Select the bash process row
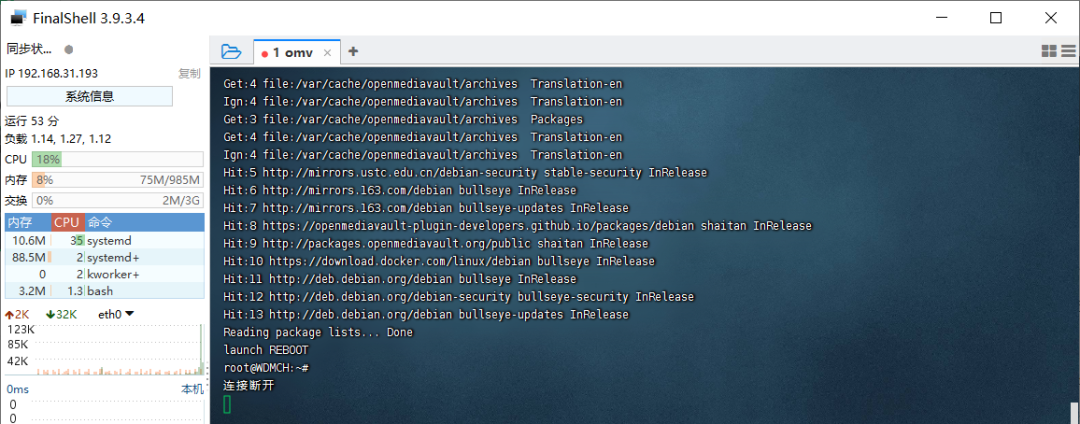 pos(105,291)
